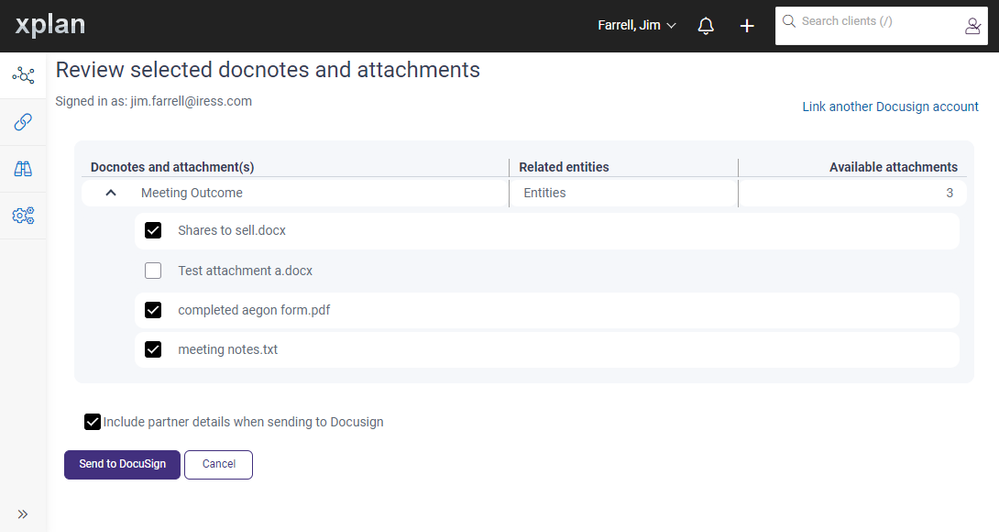This screenshot has height=532, width=999.
Task: Open the network hub sidebar icon
Action: coord(23,76)
